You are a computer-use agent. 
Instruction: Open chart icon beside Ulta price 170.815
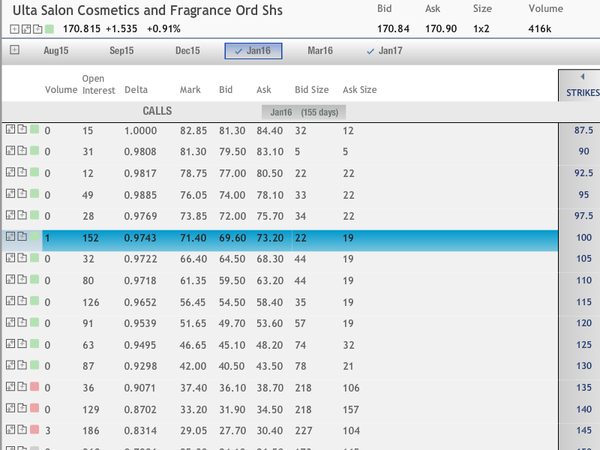point(26,29)
